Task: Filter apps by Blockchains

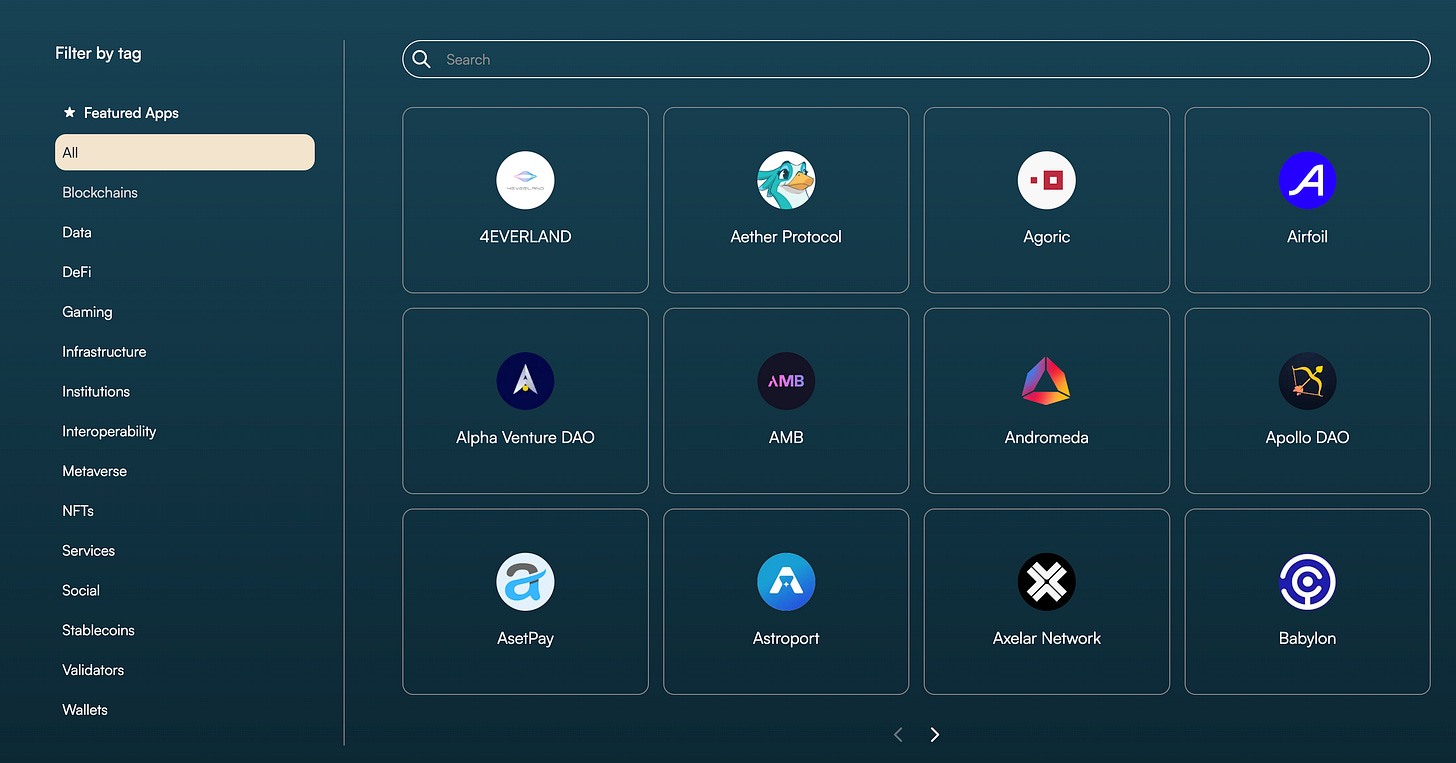Action: point(100,192)
